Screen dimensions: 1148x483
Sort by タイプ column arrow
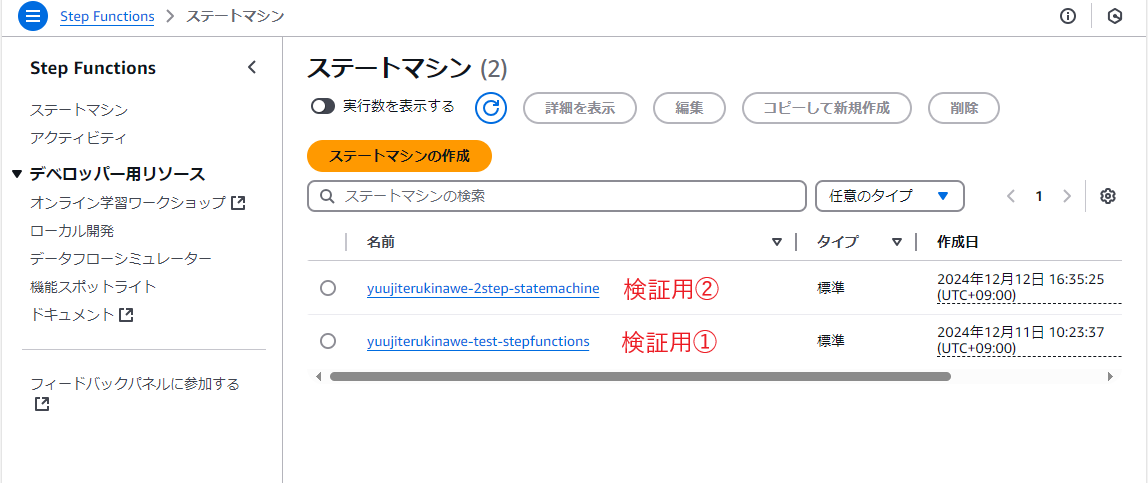[x=897, y=242]
